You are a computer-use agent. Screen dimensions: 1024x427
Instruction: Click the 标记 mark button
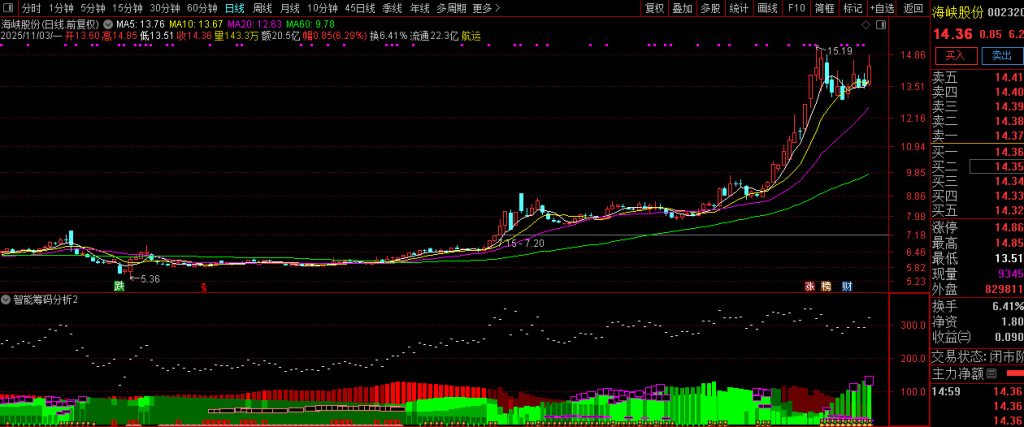[x=853, y=8]
